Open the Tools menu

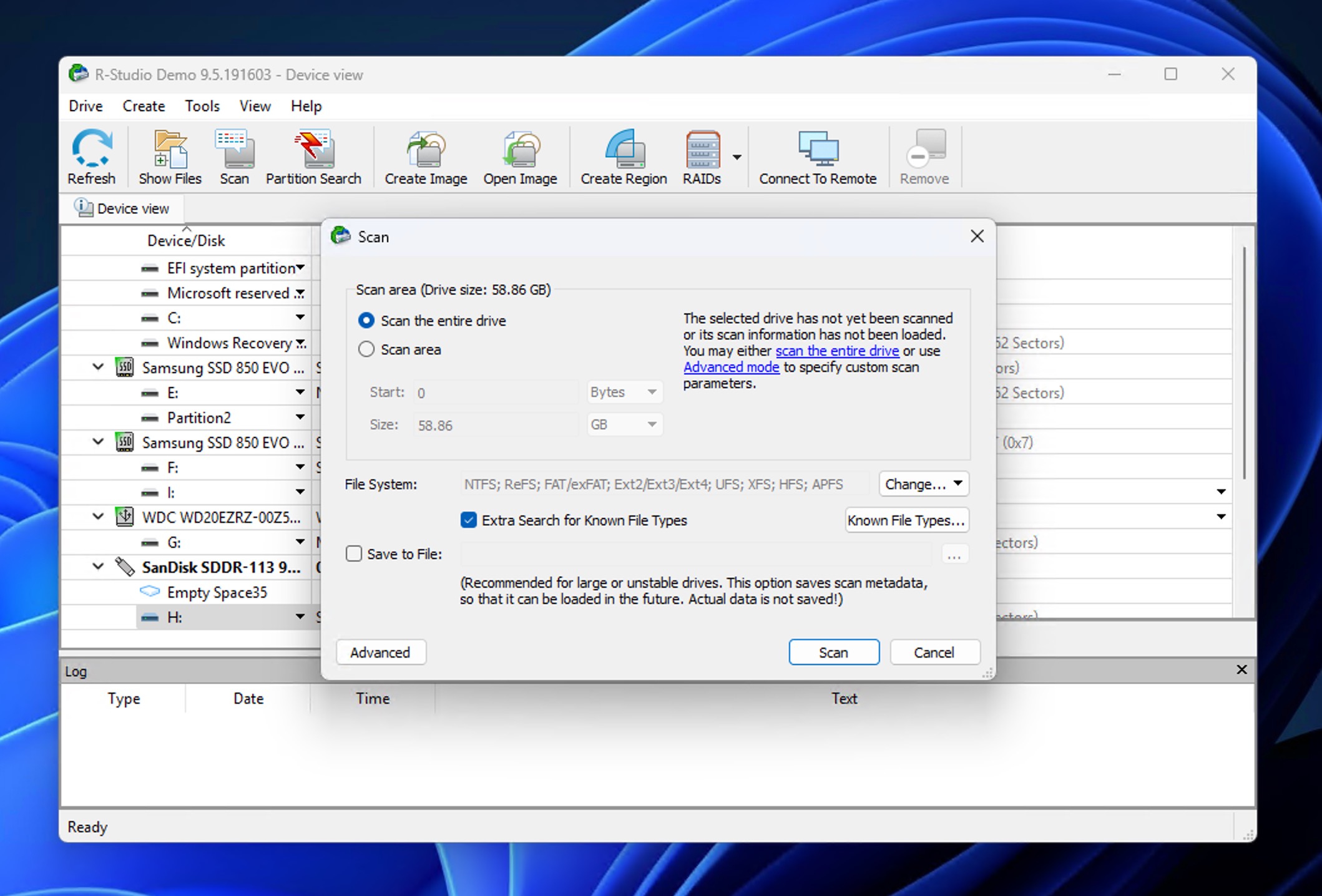coord(202,105)
